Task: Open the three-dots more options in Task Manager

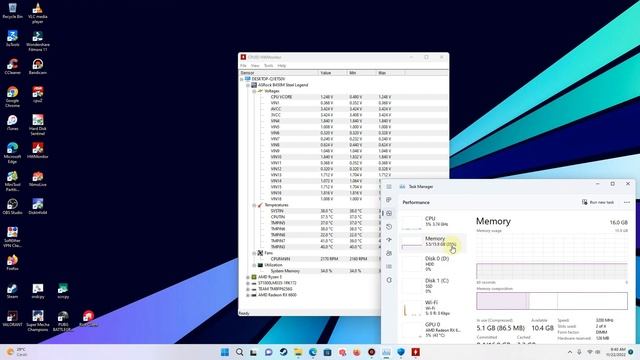Action: [627, 202]
